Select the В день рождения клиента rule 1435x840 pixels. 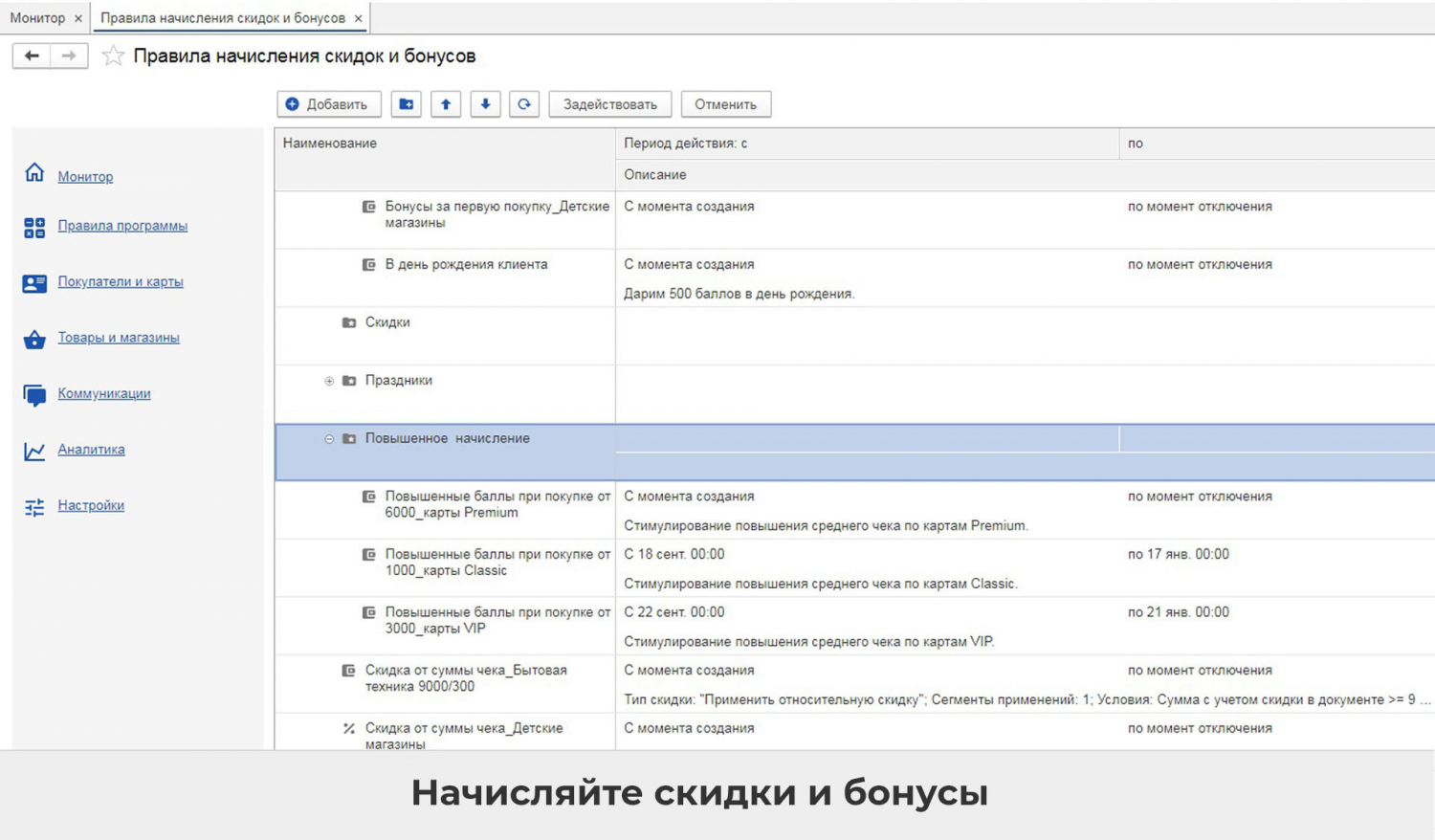coord(466,264)
